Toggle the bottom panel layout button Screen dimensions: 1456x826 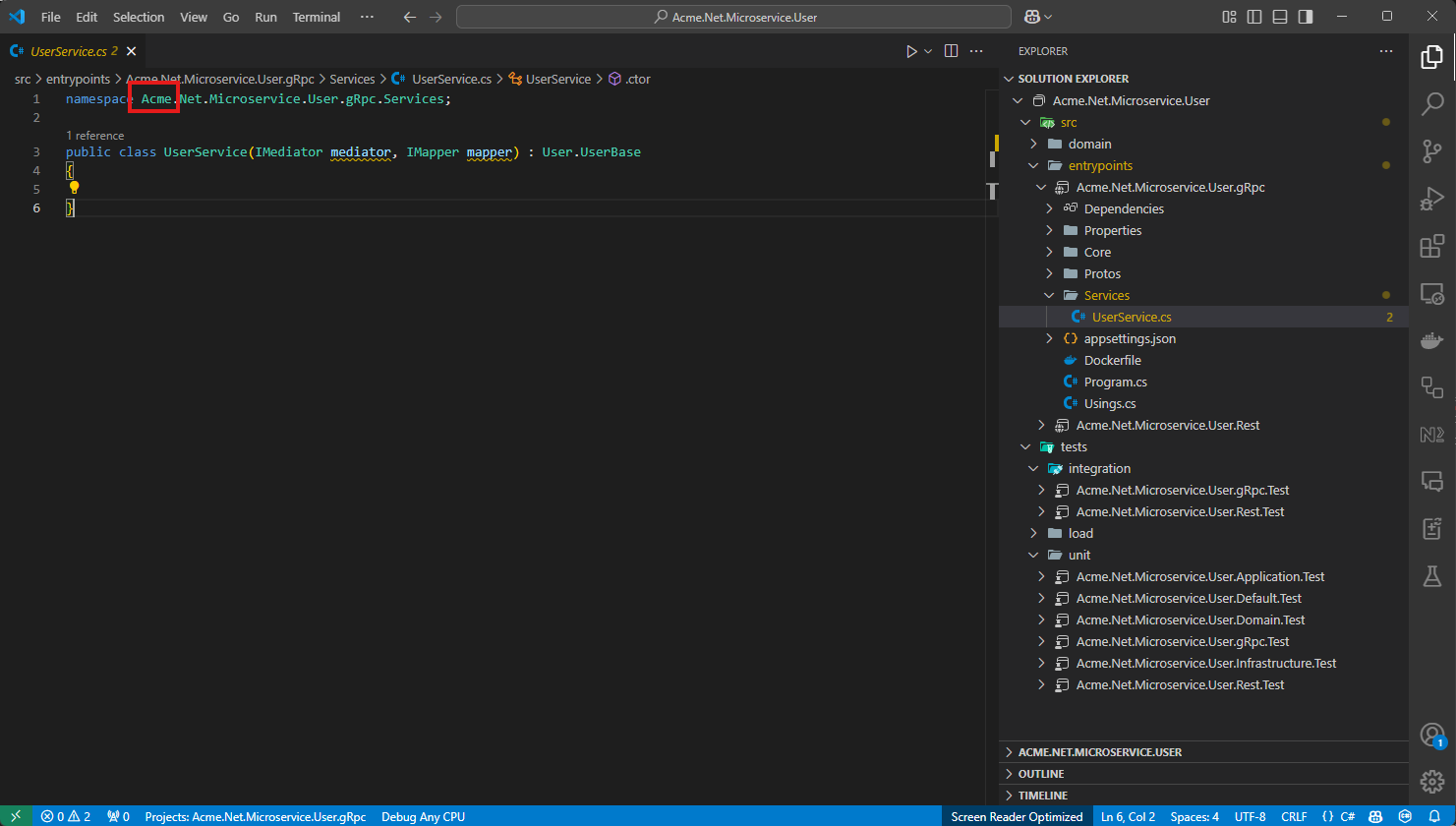click(x=1280, y=17)
